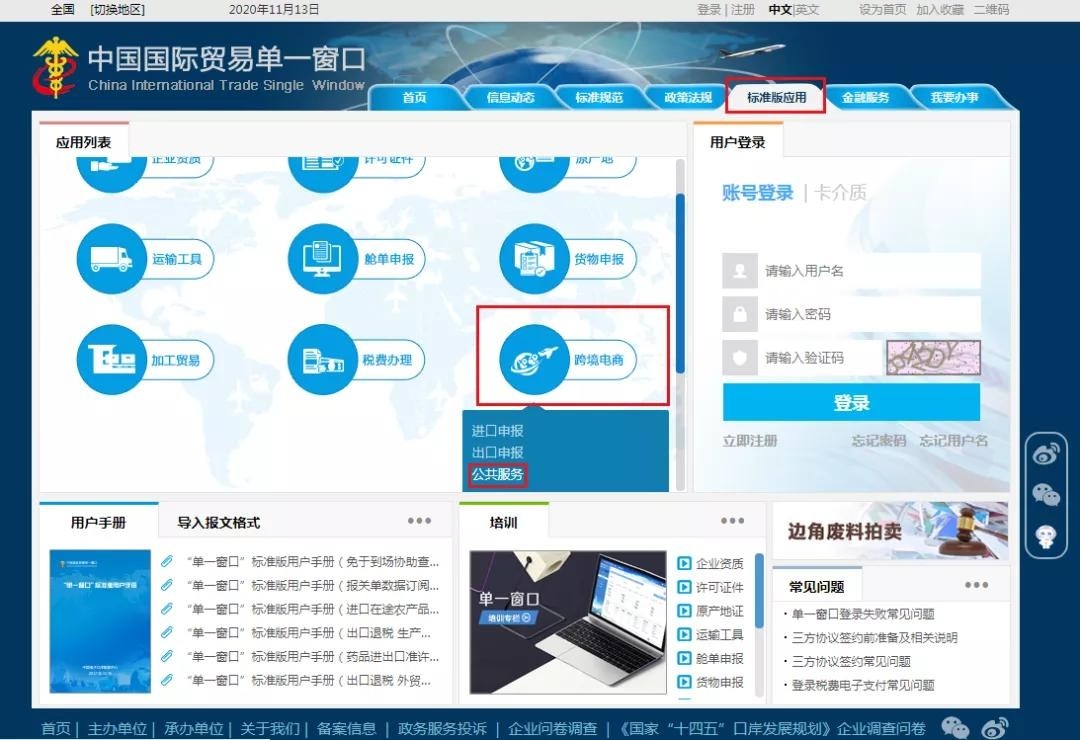The height and width of the screenshot is (740, 1080).
Task: Open the 舱单申报 application icon
Action: tap(322, 259)
